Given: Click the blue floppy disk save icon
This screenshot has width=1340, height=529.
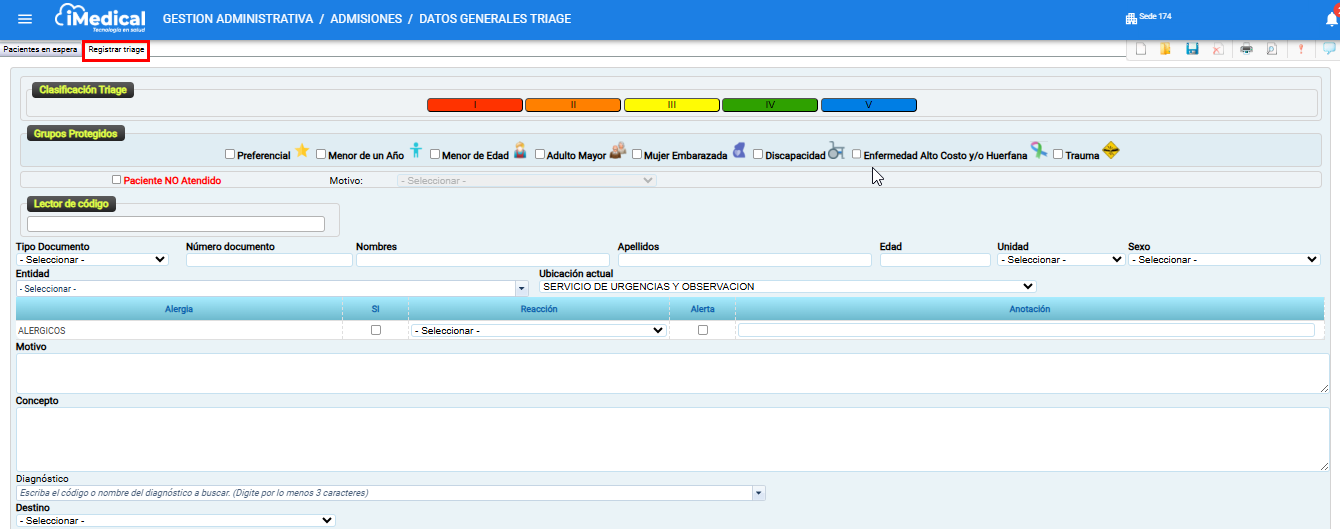Looking at the screenshot, I should [1192, 49].
